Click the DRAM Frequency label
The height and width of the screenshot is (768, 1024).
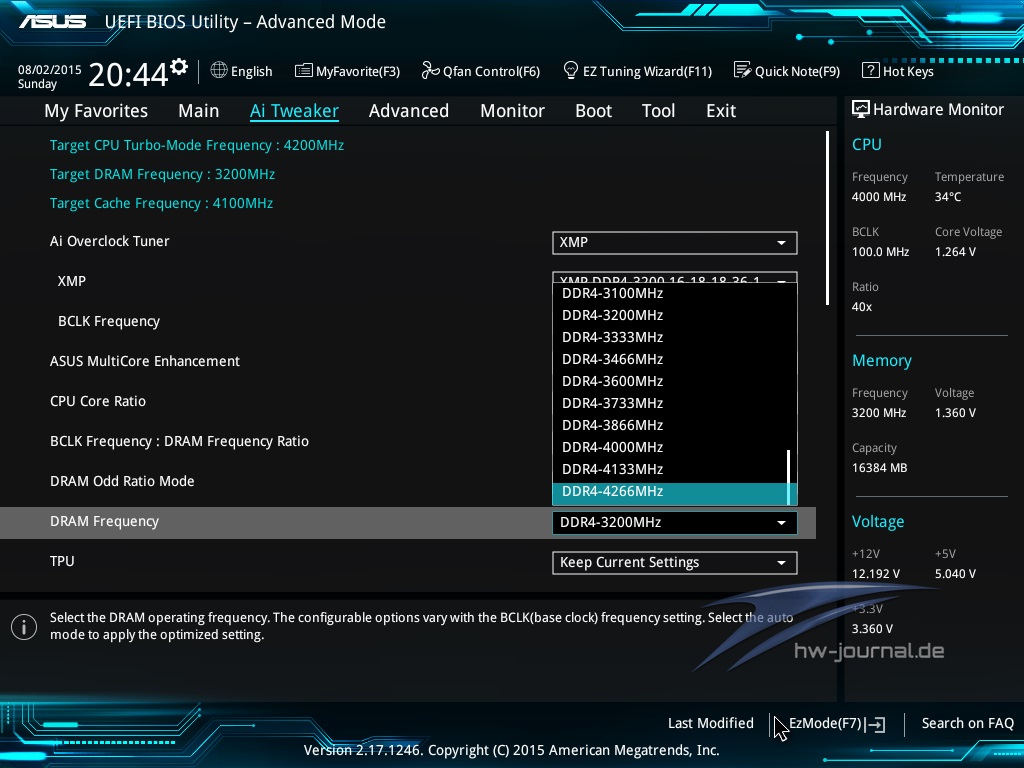(x=104, y=521)
